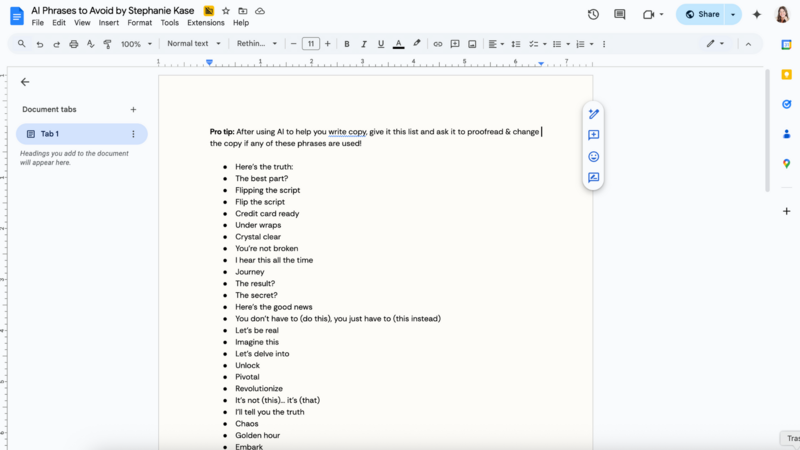Open the font family dropdown
Screen dimensions: 800x450
click(257, 44)
